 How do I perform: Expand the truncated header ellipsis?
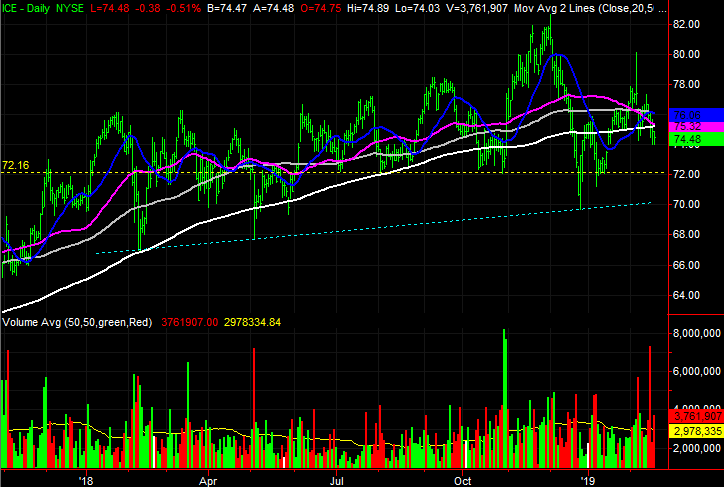pos(662,9)
